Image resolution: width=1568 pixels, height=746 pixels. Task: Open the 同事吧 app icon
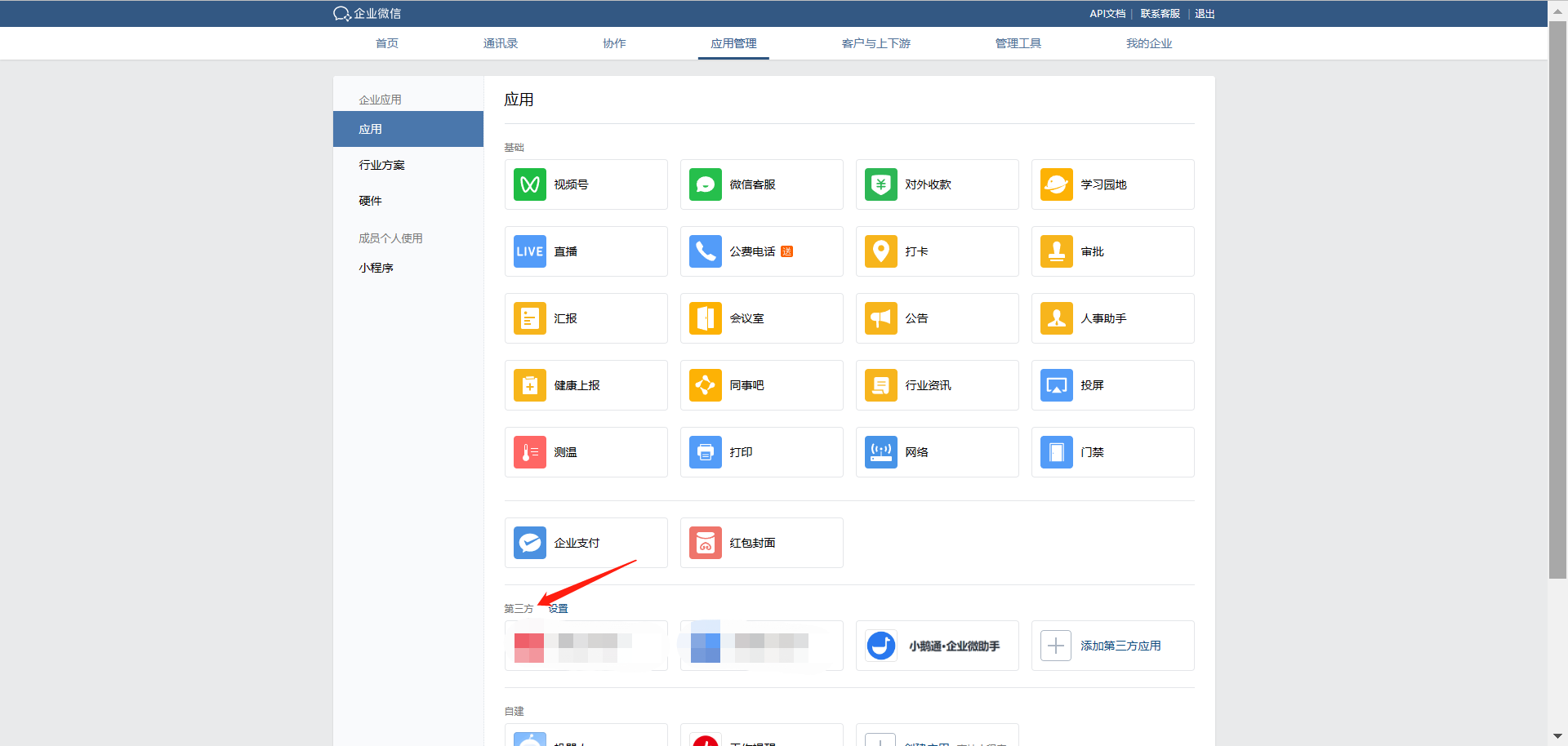706,385
